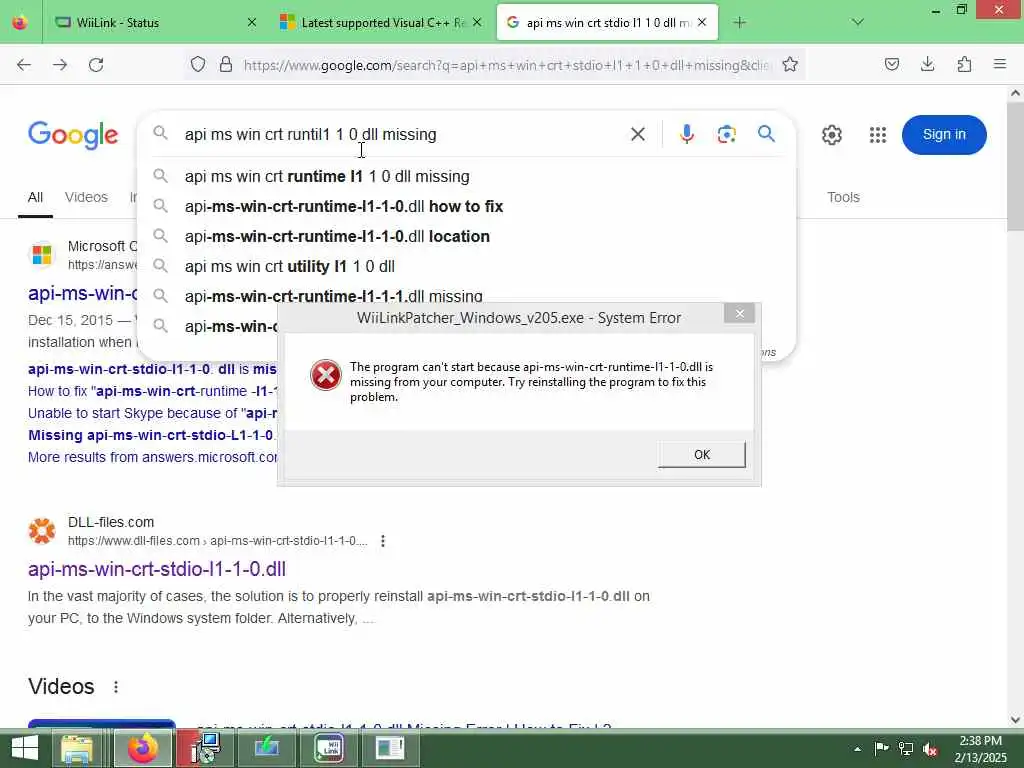Bookmark this page with the star icon

[790, 65]
